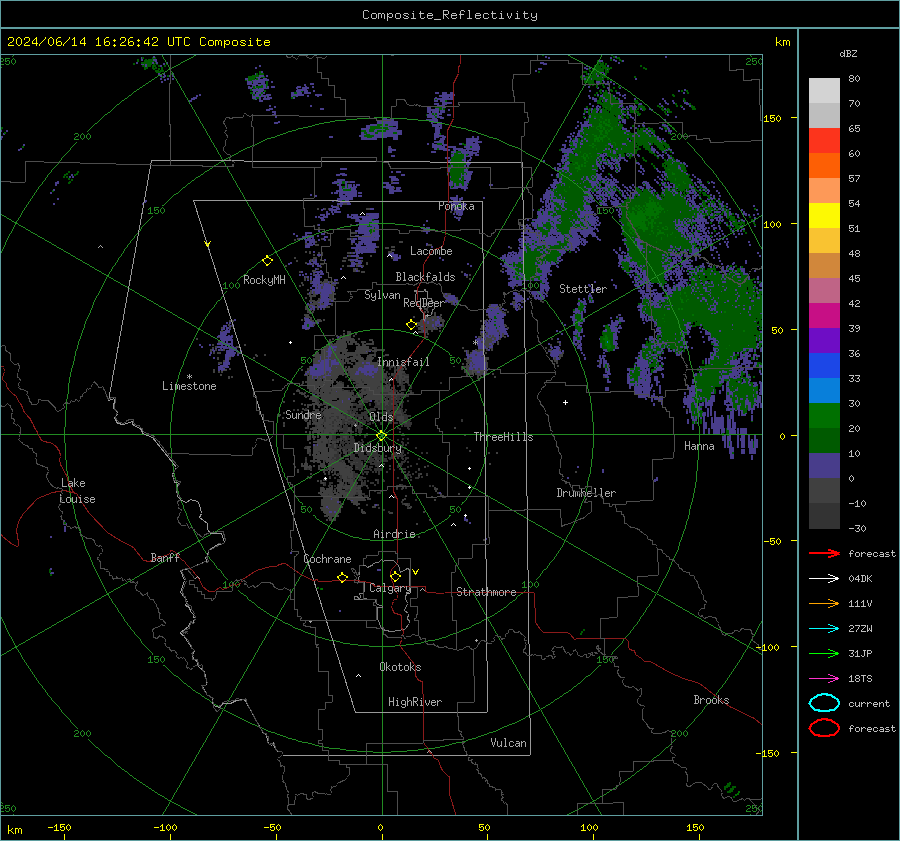Click the cyan current ellipse legend icon

pos(824,703)
